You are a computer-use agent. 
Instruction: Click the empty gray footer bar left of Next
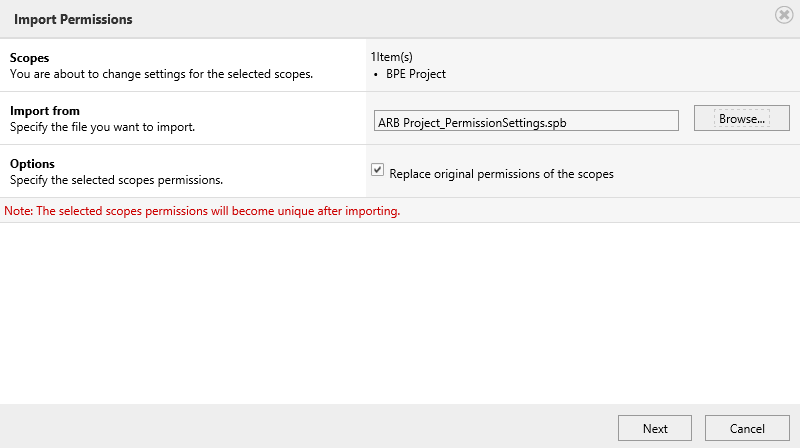(x=306, y=427)
